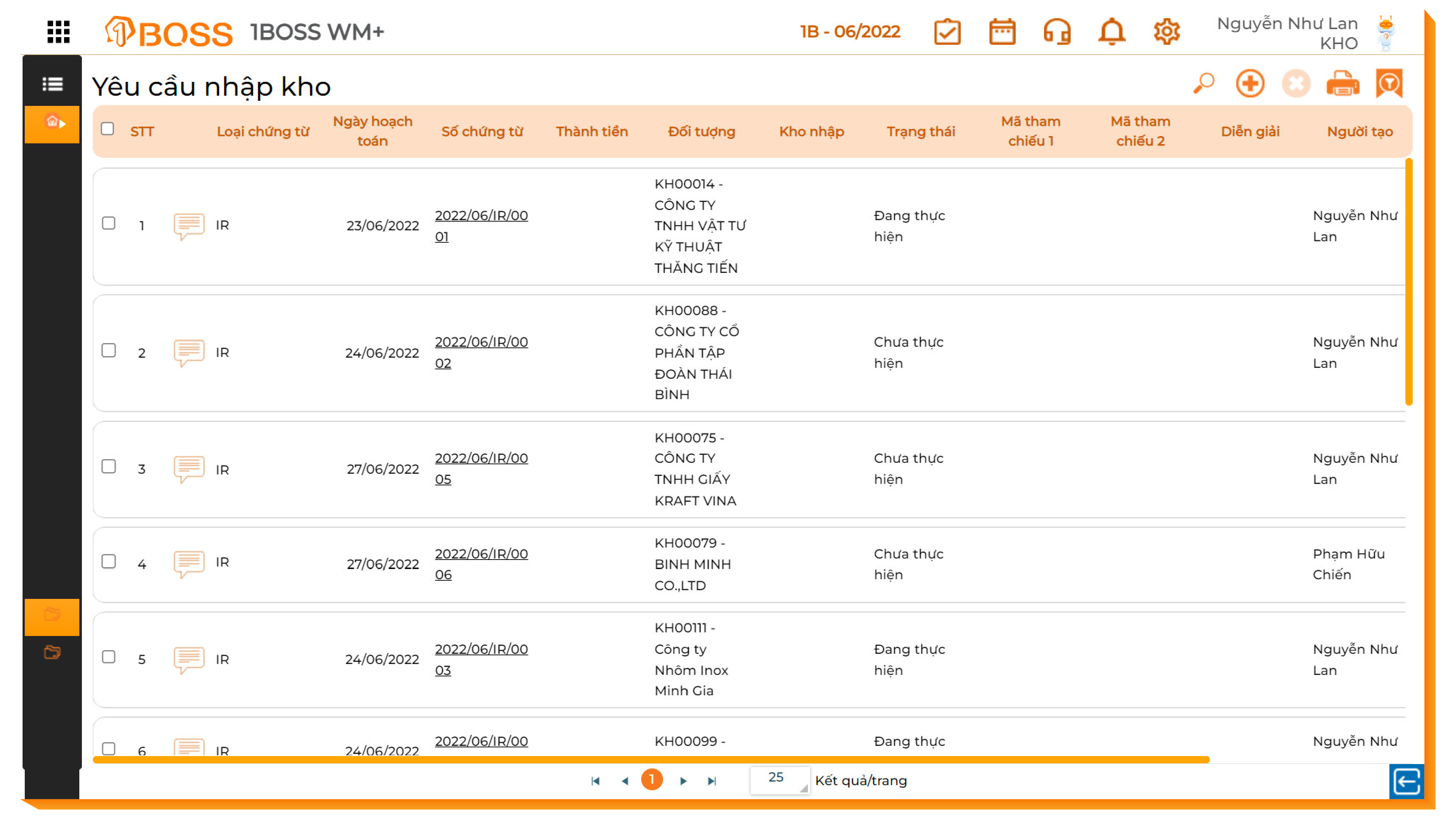Toggle the select-all header checkbox
This screenshot has height=819, width=1456.
[107, 129]
